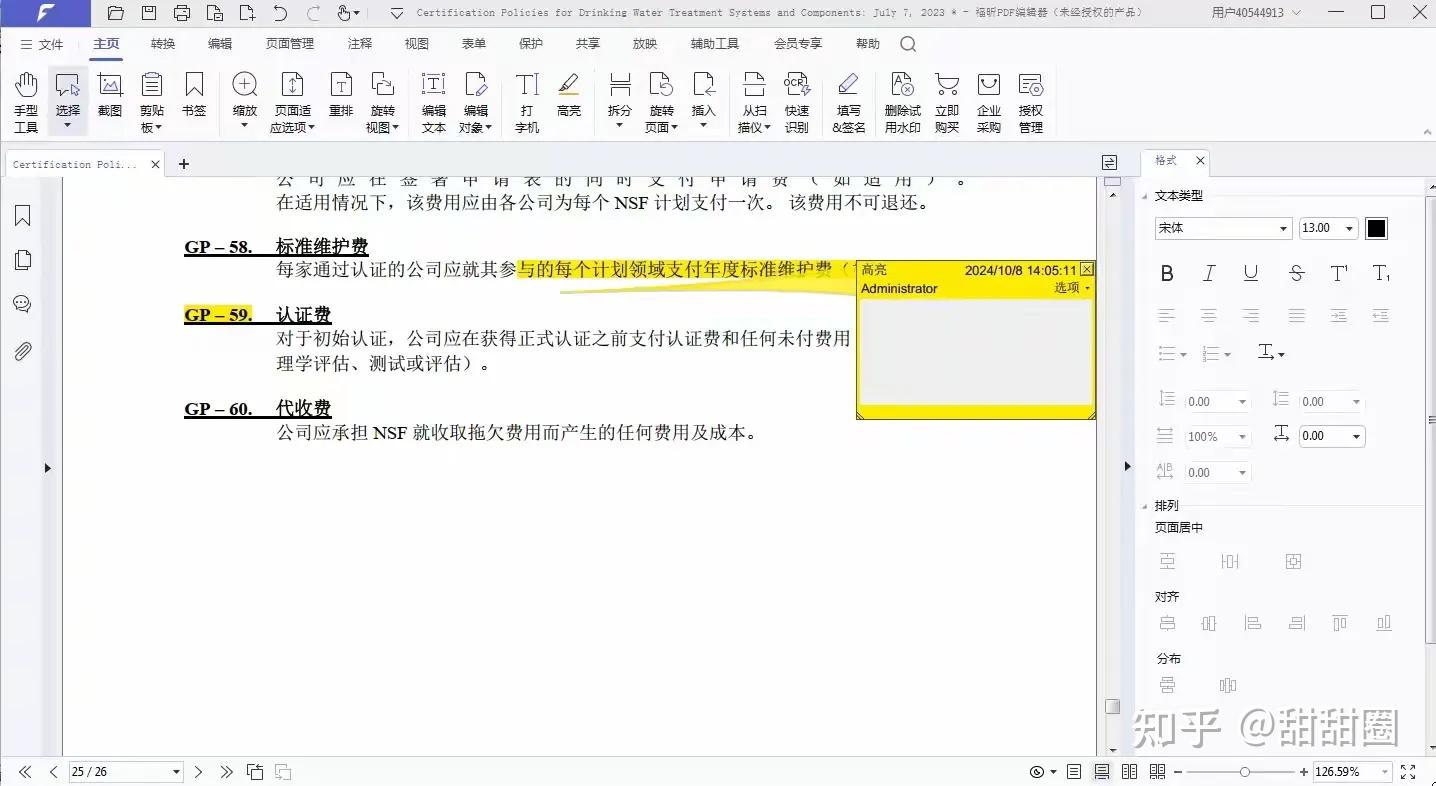The image size is (1436, 786).
Task: Open the Bookmarks panel in left sidebar
Action: [23, 216]
